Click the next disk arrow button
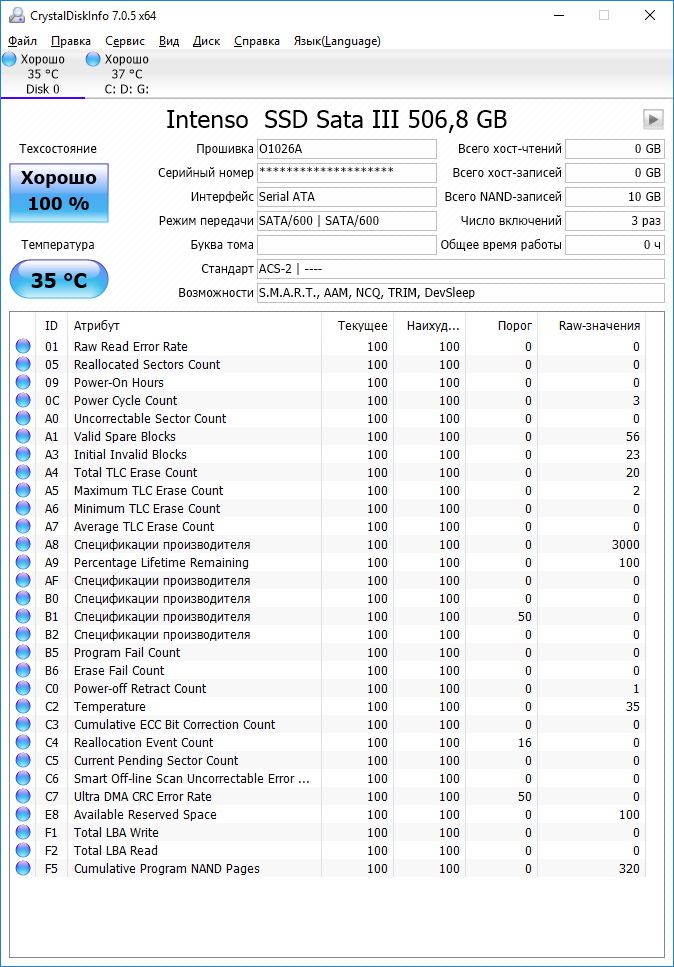This screenshot has width=674, height=967. pos(653,119)
